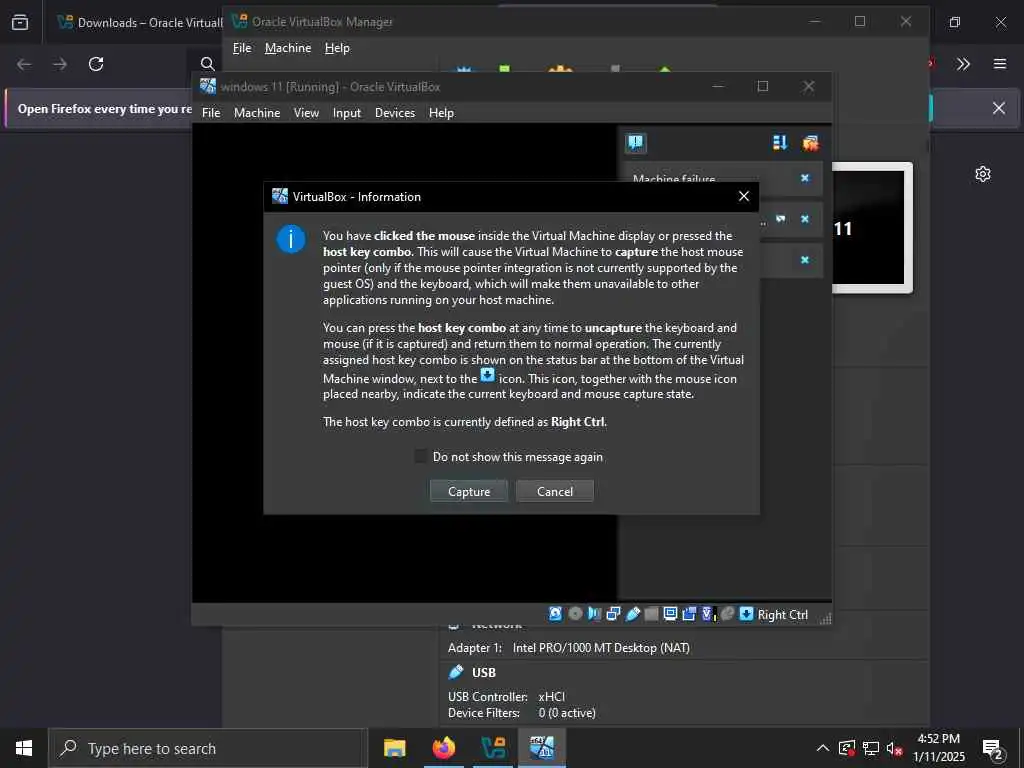This screenshot has height=768, width=1024.
Task: Switch to the running VM taskbar icon
Action: [x=542, y=748]
